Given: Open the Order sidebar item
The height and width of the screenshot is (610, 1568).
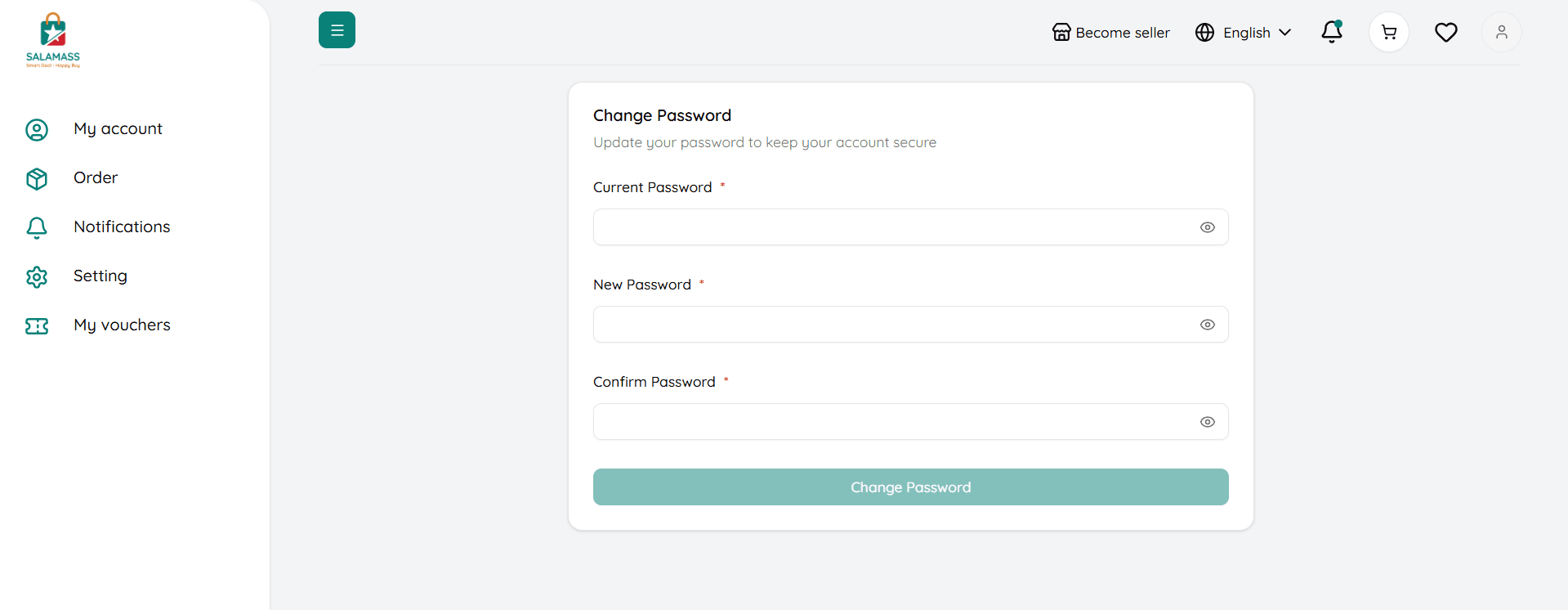Looking at the screenshot, I should pos(96,178).
